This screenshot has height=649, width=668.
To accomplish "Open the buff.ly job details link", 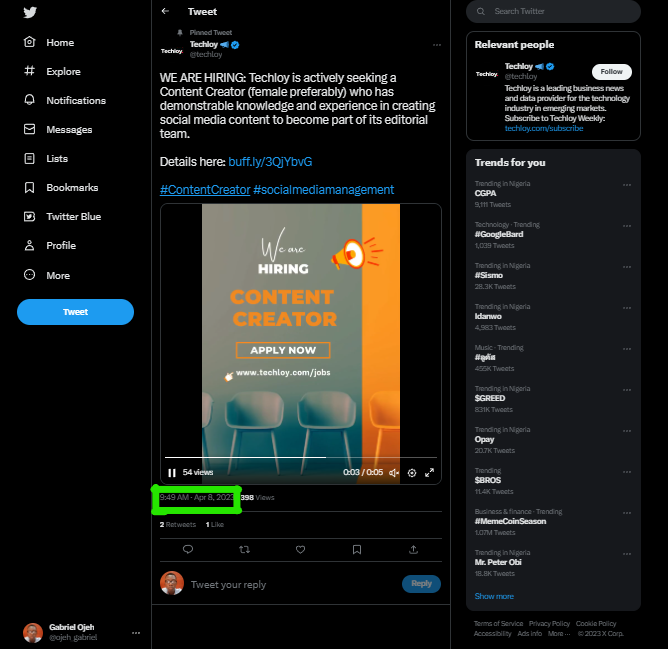I will [x=270, y=162].
